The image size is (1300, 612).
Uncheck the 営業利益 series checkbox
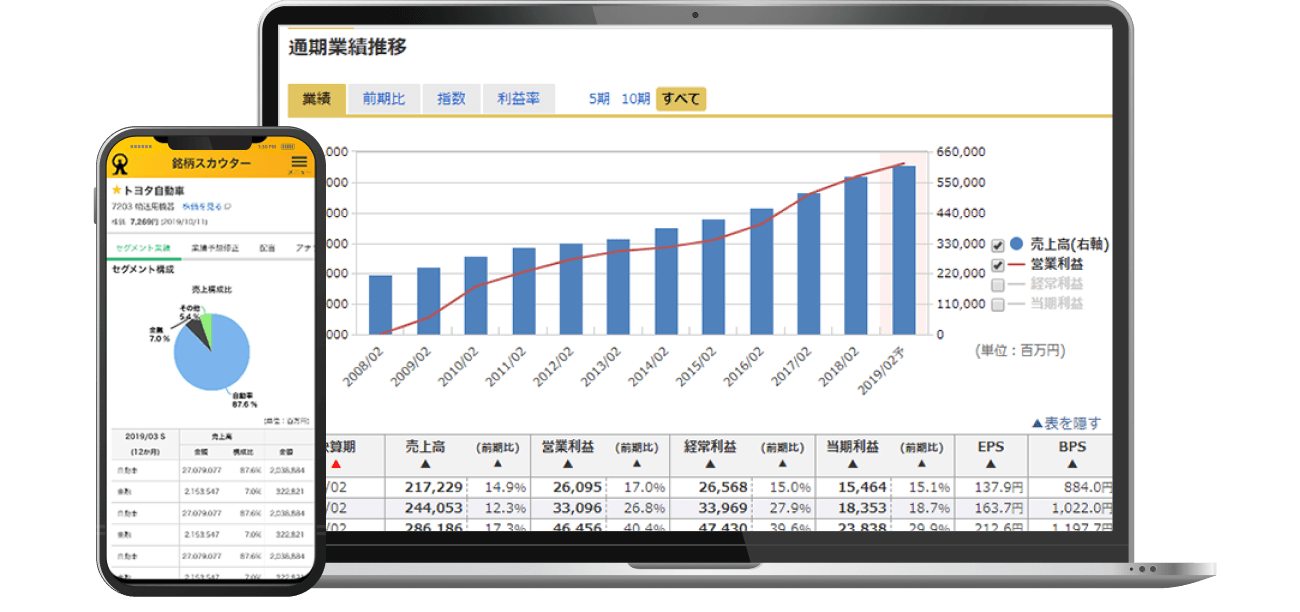[997, 265]
